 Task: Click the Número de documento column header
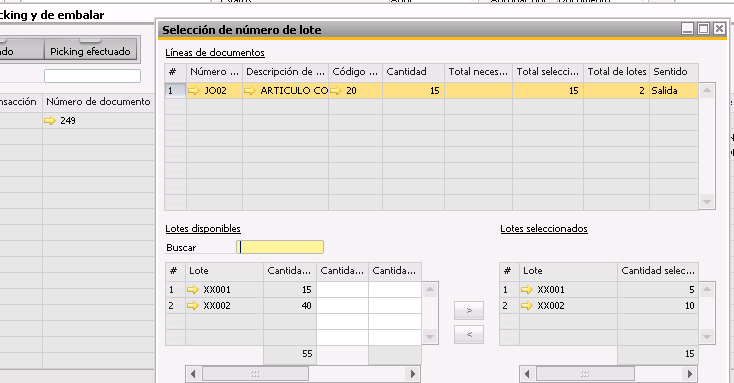click(x=98, y=102)
